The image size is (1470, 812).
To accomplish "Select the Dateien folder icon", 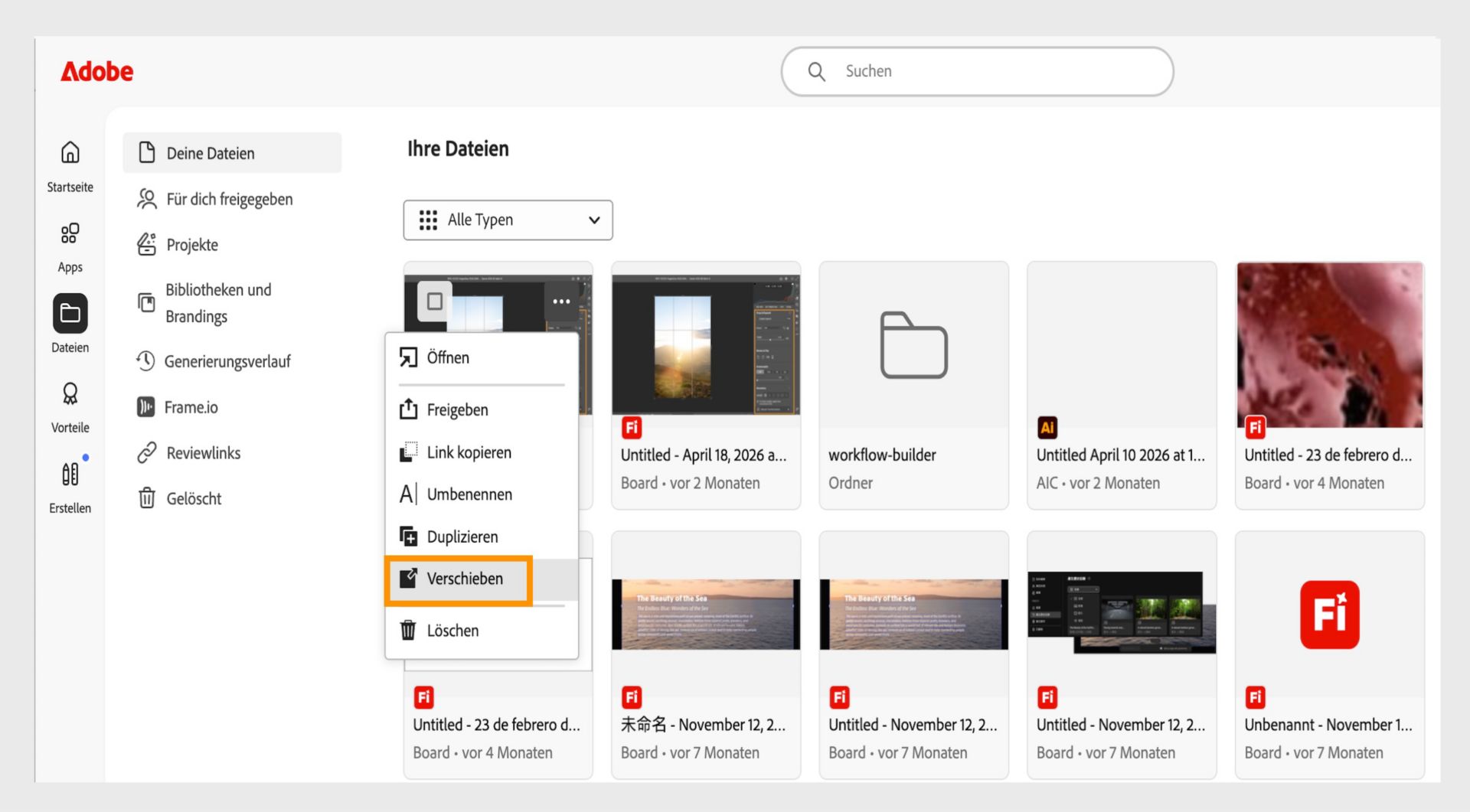I will pyautogui.click(x=70, y=313).
